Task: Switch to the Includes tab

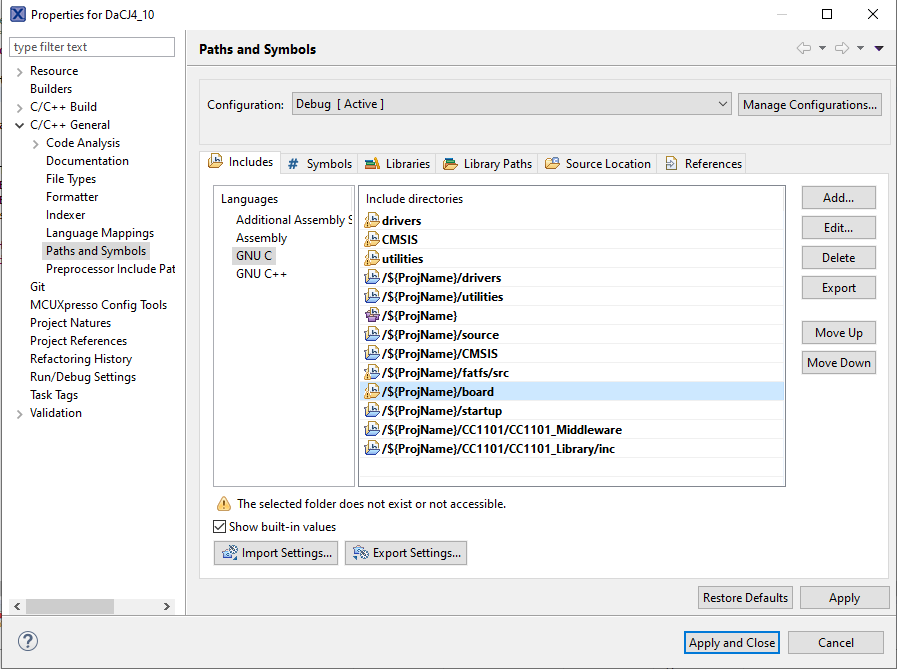Action: 240,162
